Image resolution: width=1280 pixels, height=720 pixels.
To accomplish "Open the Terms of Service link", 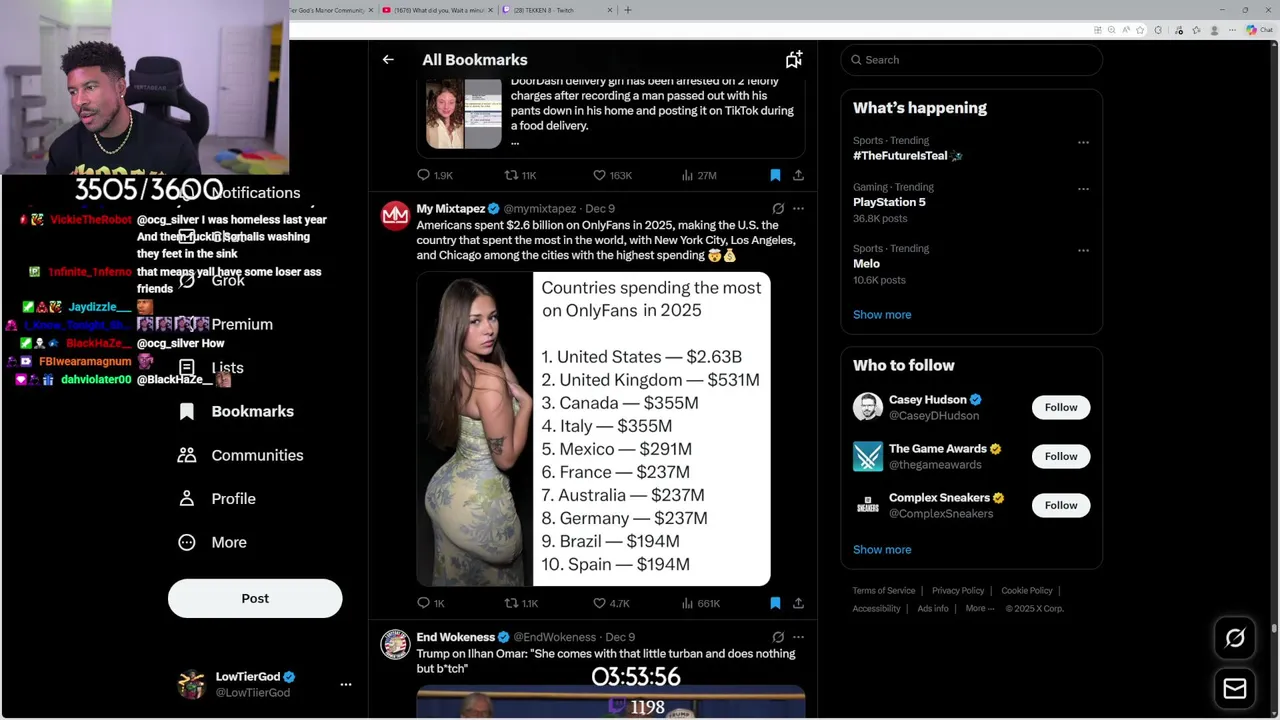I will point(884,591).
